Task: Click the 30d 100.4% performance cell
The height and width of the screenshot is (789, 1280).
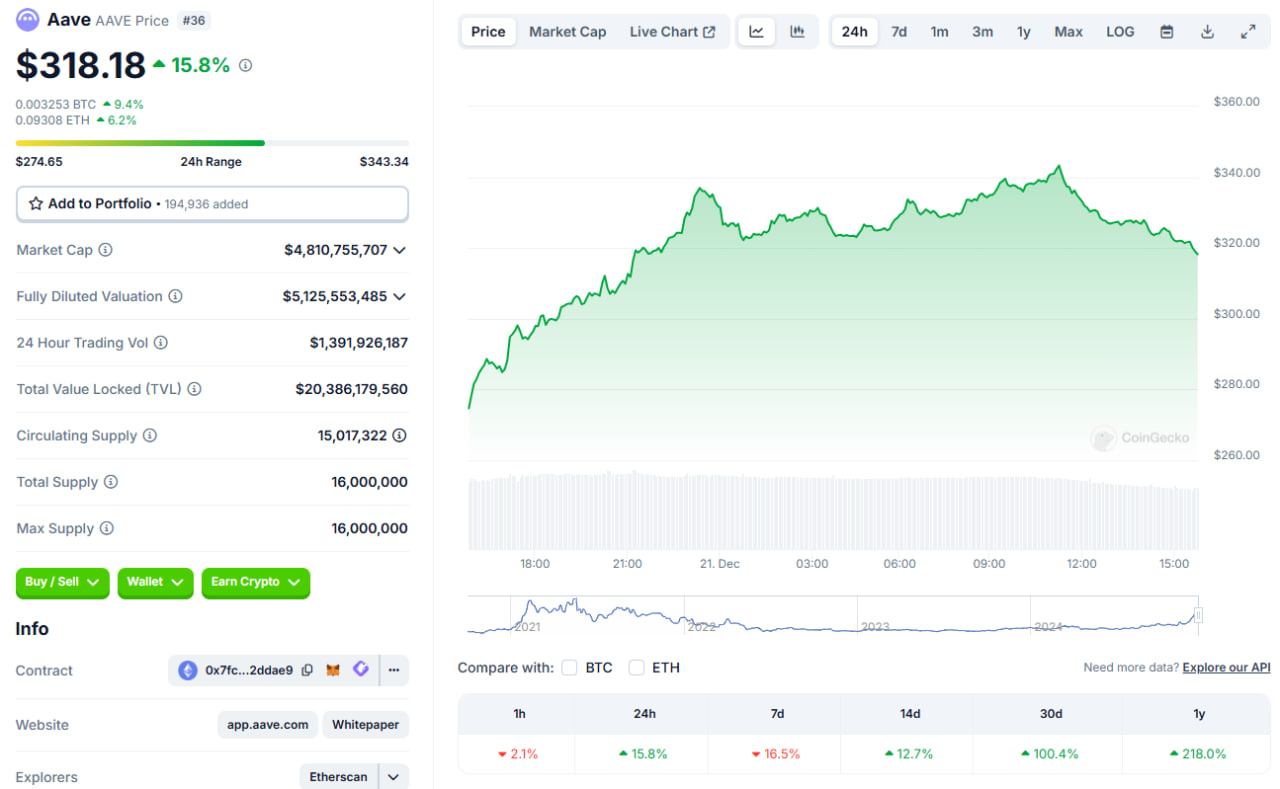Action: [1050, 754]
